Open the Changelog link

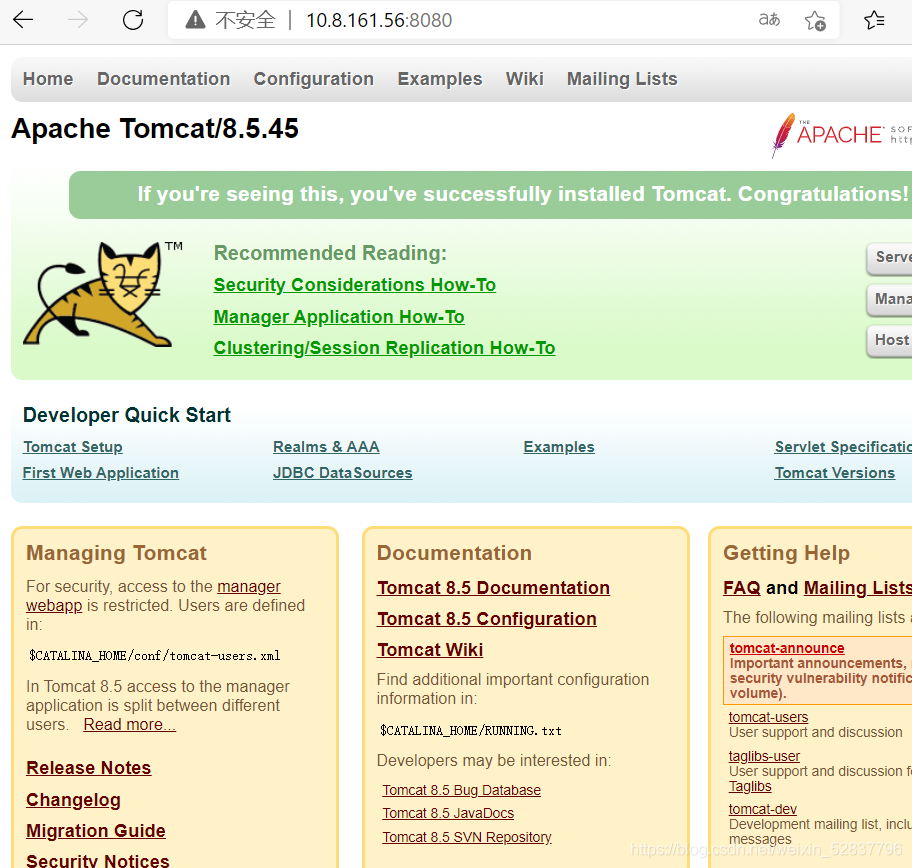73,800
